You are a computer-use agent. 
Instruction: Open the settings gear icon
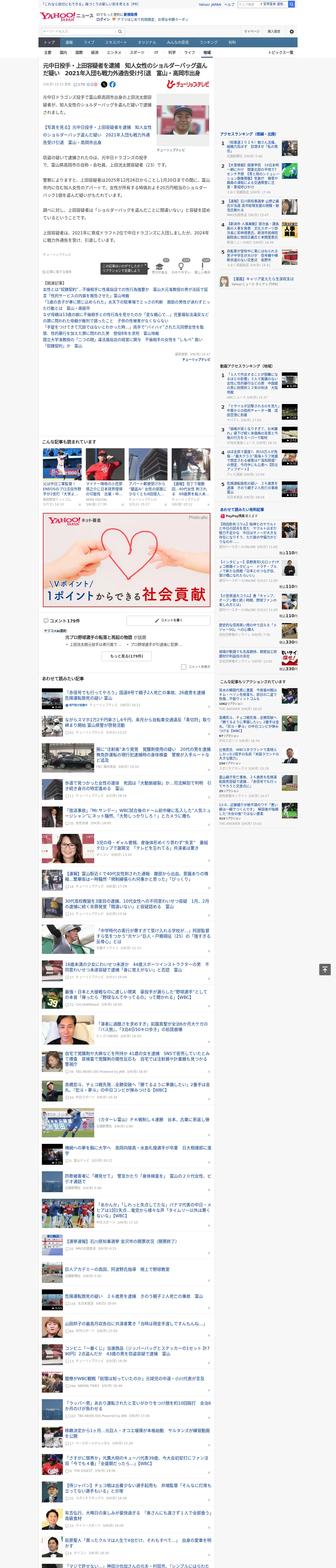292,32
